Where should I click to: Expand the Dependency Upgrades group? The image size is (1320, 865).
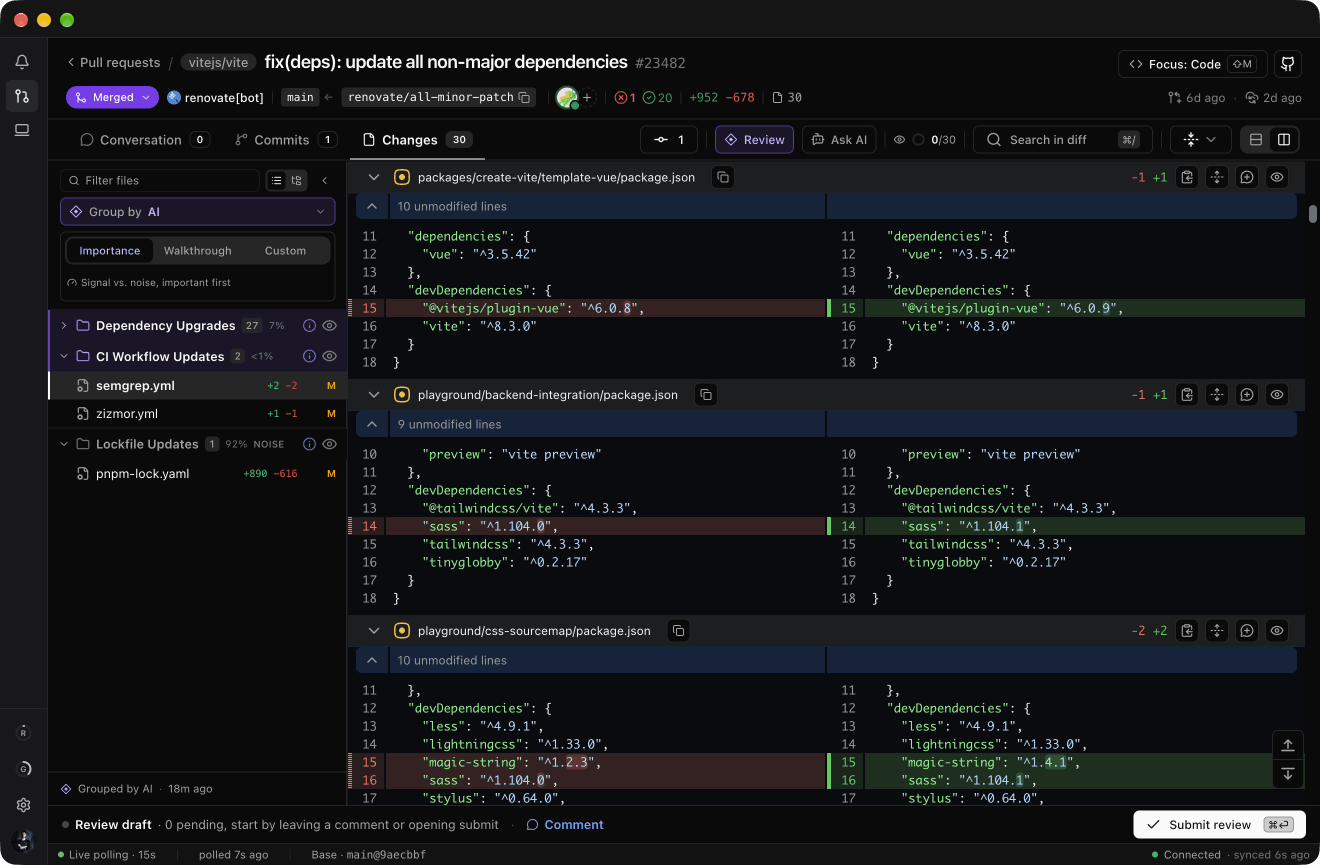coord(64,326)
